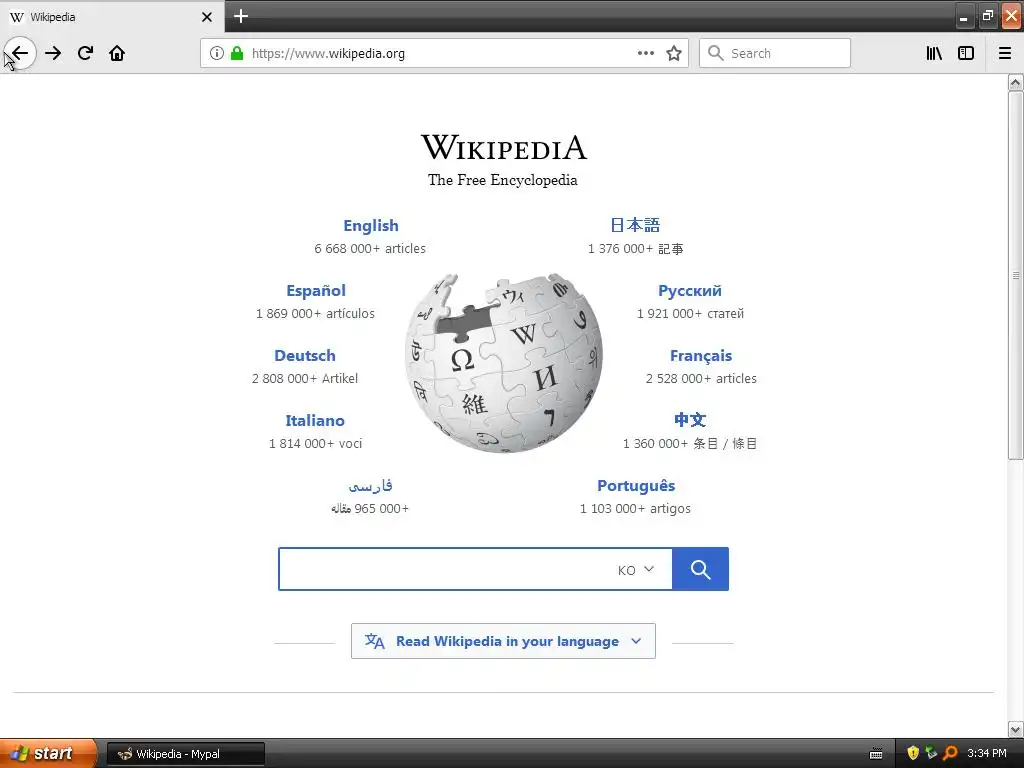Open Japanese 日本語 Wikipedia link
Image resolution: width=1024 pixels, height=768 pixels.
point(635,225)
